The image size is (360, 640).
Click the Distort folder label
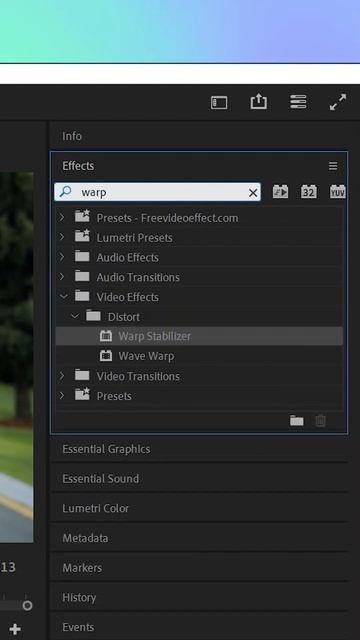click(x=124, y=317)
